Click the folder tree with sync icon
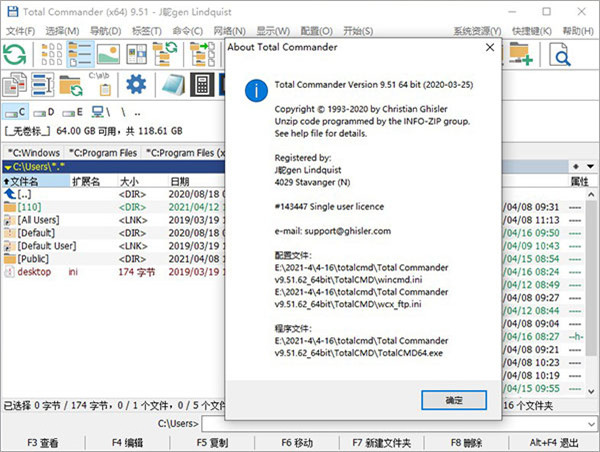This screenshot has height=452, width=600. coord(165,54)
